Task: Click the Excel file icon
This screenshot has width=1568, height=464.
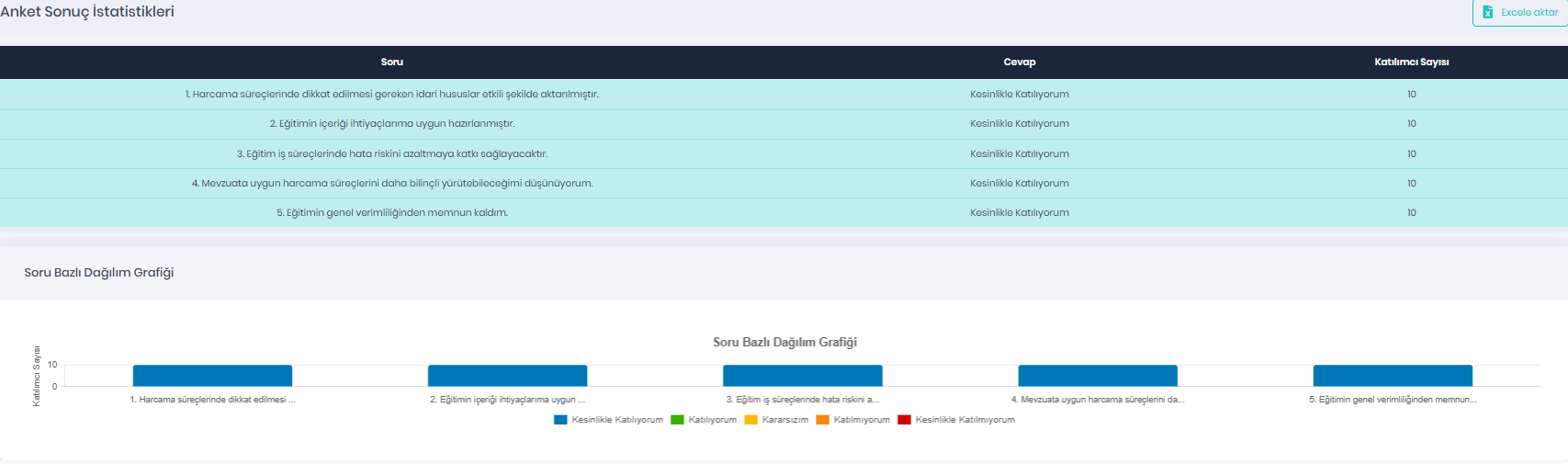Action: [x=1487, y=12]
